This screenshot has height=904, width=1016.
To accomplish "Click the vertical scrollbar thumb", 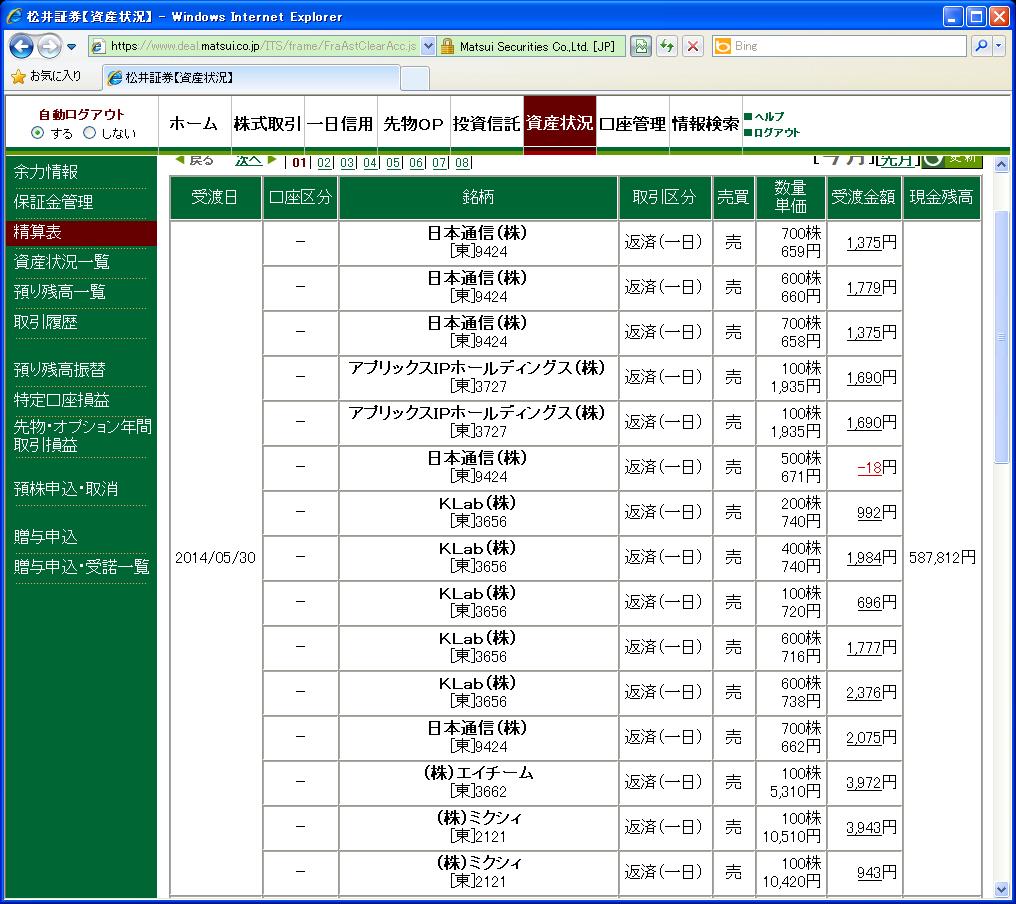I will (1001, 336).
